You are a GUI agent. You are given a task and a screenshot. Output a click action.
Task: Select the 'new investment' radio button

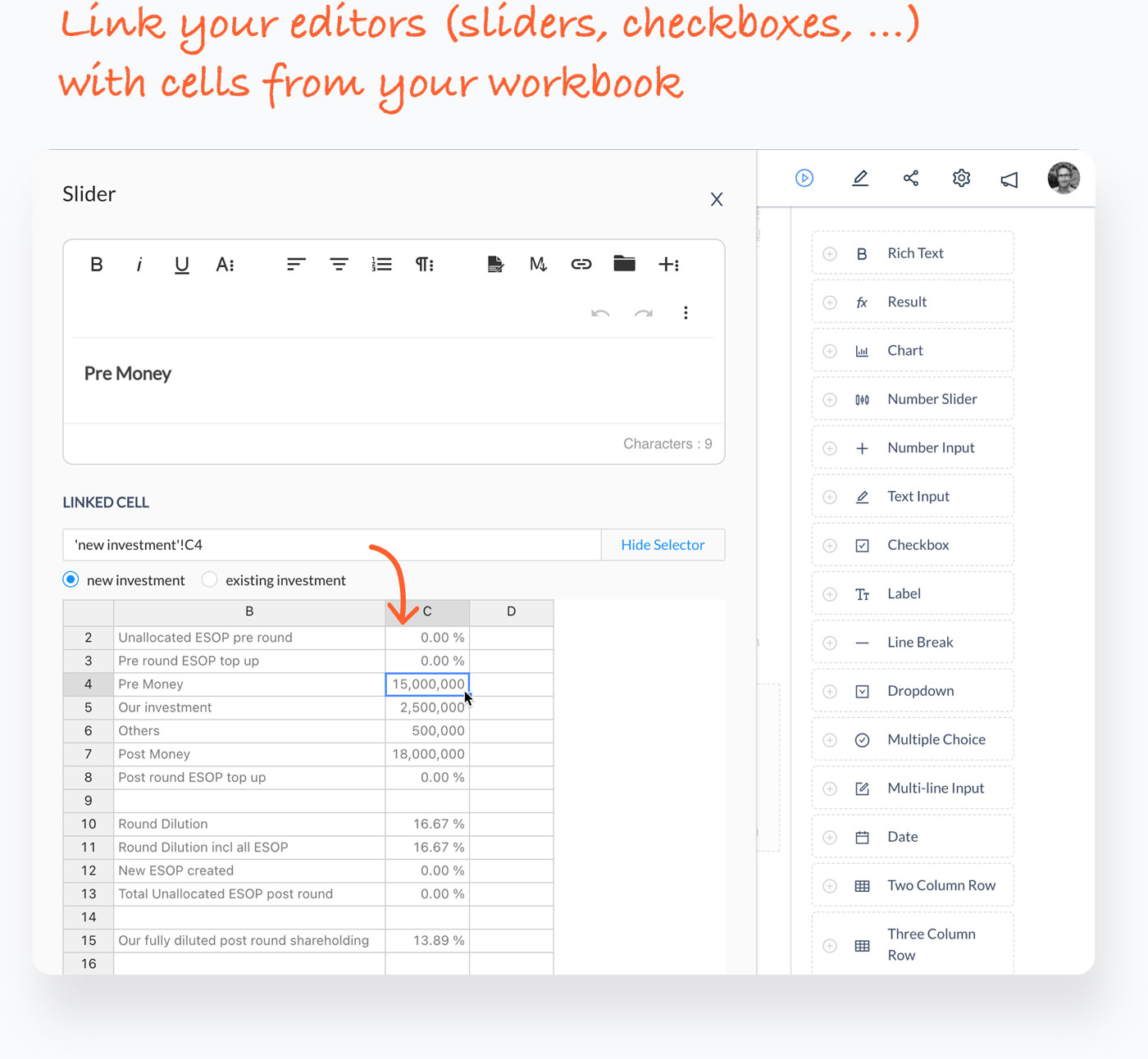(71, 579)
